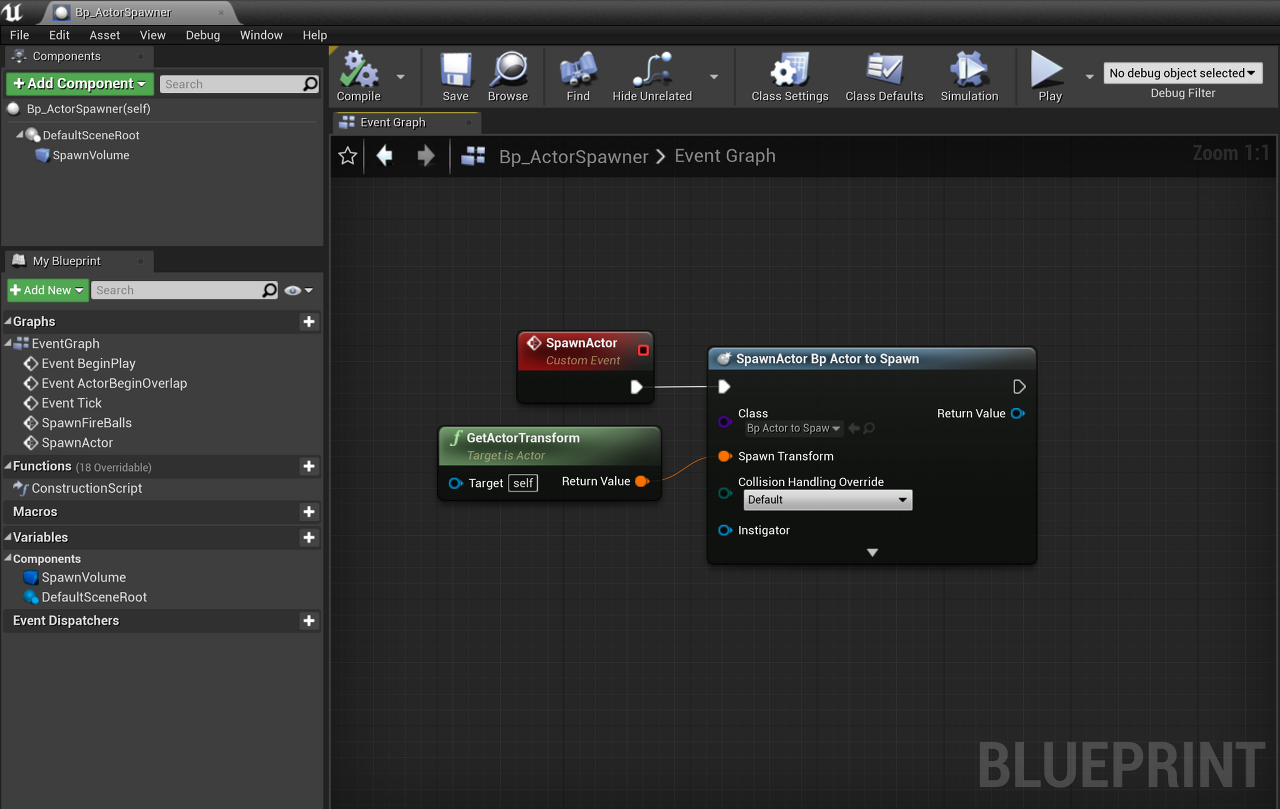
Task: Add a new event dispatcher with plus
Action: point(309,621)
